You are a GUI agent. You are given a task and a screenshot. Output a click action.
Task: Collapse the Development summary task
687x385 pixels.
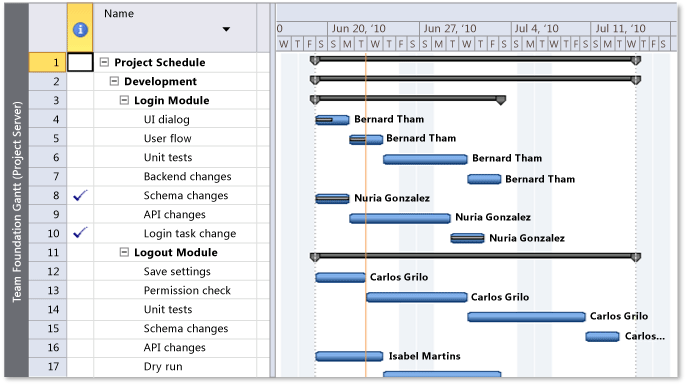(114, 81)
